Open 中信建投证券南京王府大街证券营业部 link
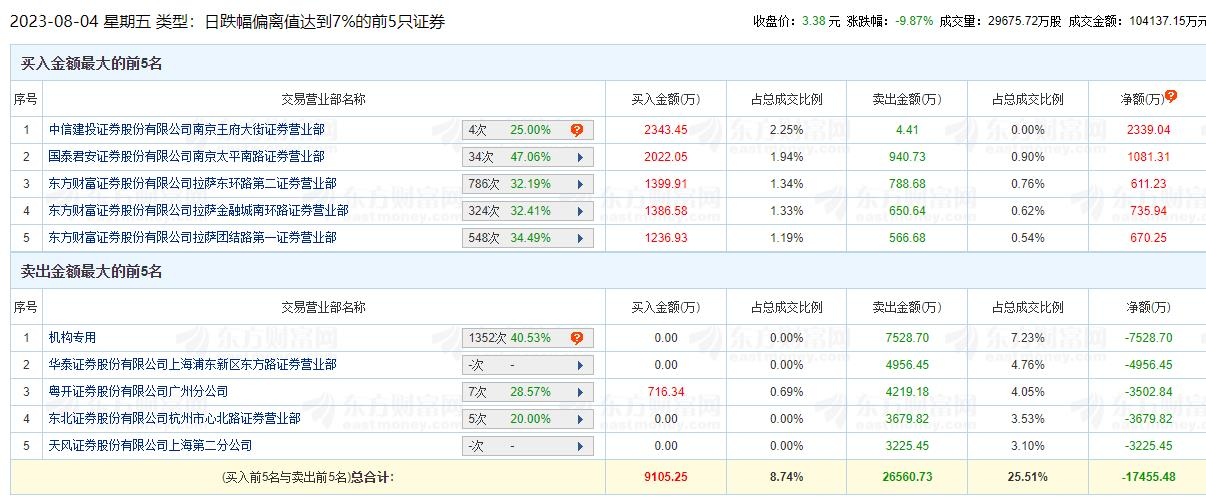The height and width of the screenshot is (500, 1206). [186, 130]
